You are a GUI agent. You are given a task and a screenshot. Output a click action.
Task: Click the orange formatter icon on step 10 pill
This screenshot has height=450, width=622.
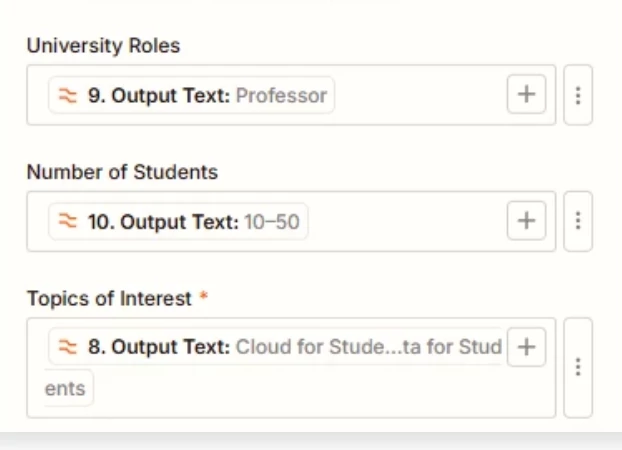pos(68,222)
